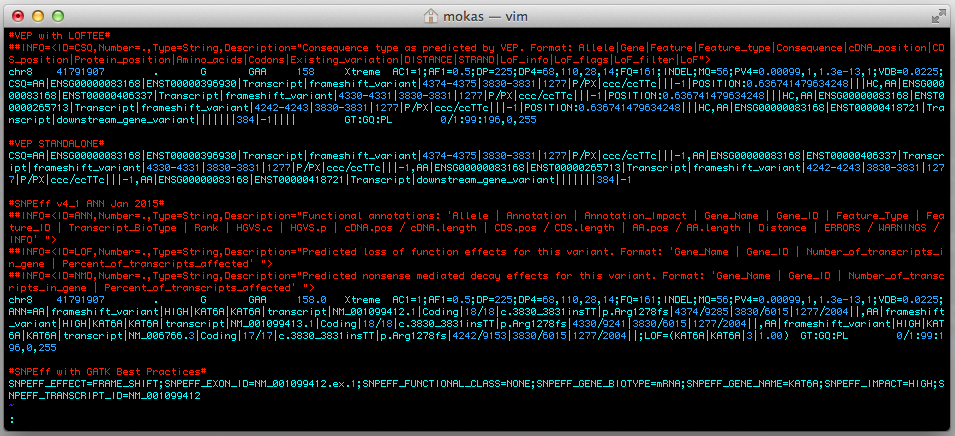Click the "DISTANCE" field name
The width and height of the screenshot is (955, 436).
click(x=428, y=60)
